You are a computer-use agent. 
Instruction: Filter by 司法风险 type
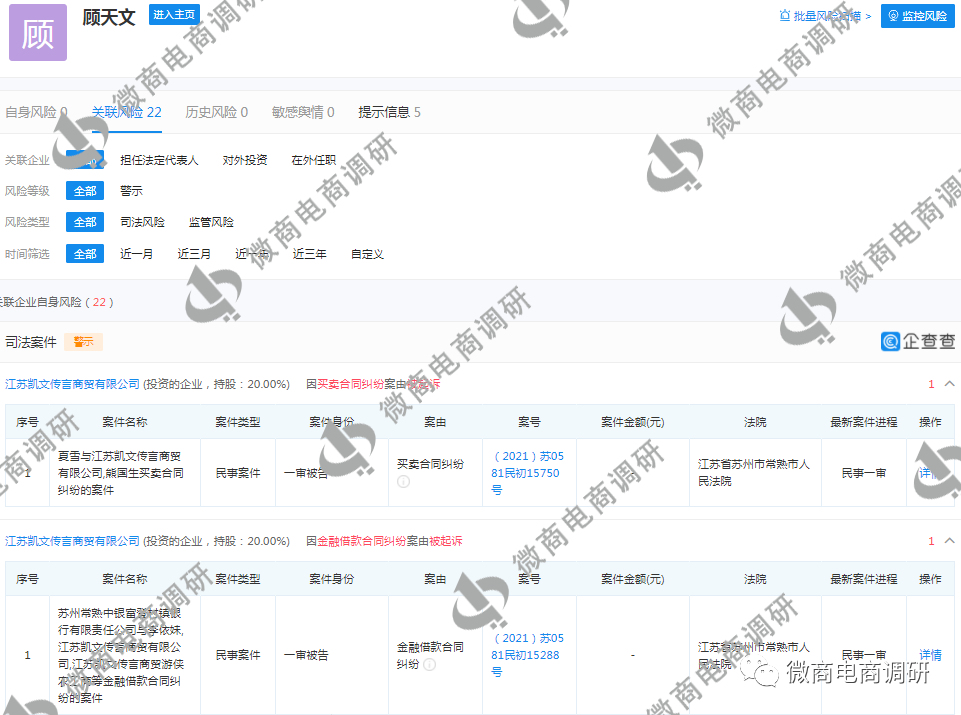142,222
